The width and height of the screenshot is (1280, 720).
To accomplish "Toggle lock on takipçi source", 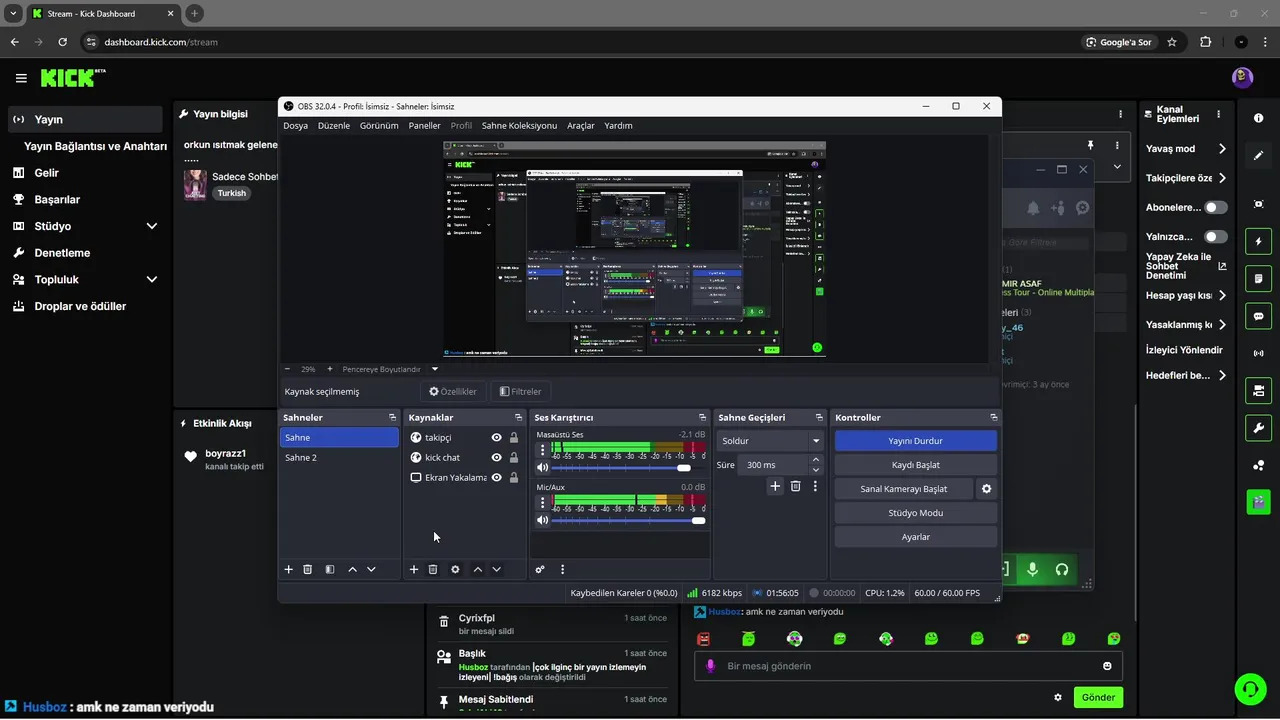I will click(x=514, y=438).
